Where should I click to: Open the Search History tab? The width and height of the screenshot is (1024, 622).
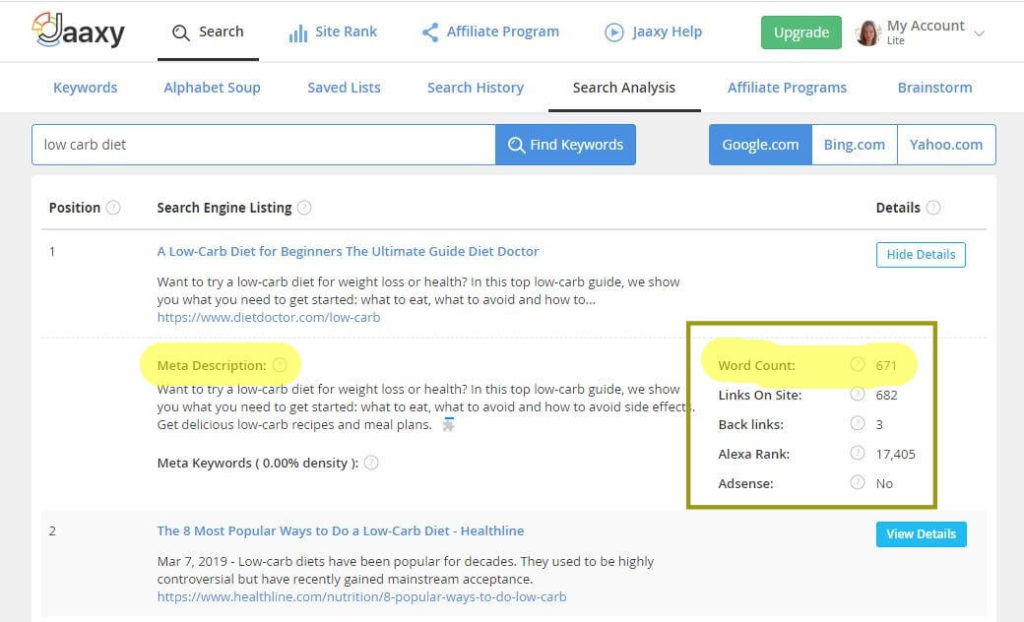pos(475,88)
